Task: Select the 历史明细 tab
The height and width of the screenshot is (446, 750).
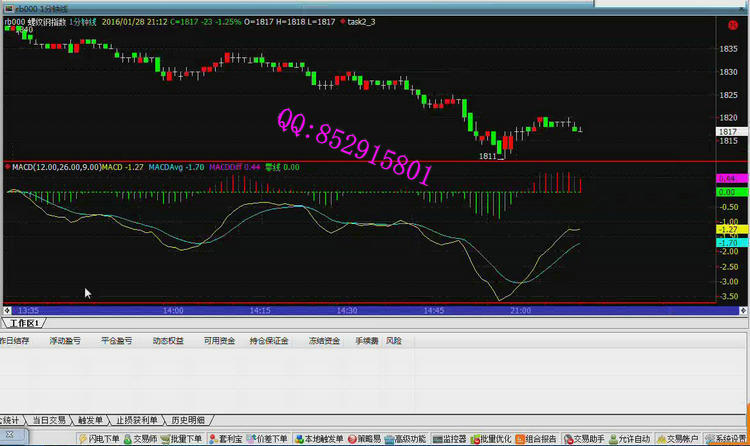Action: pyautogui.click(x=188, y=419)
